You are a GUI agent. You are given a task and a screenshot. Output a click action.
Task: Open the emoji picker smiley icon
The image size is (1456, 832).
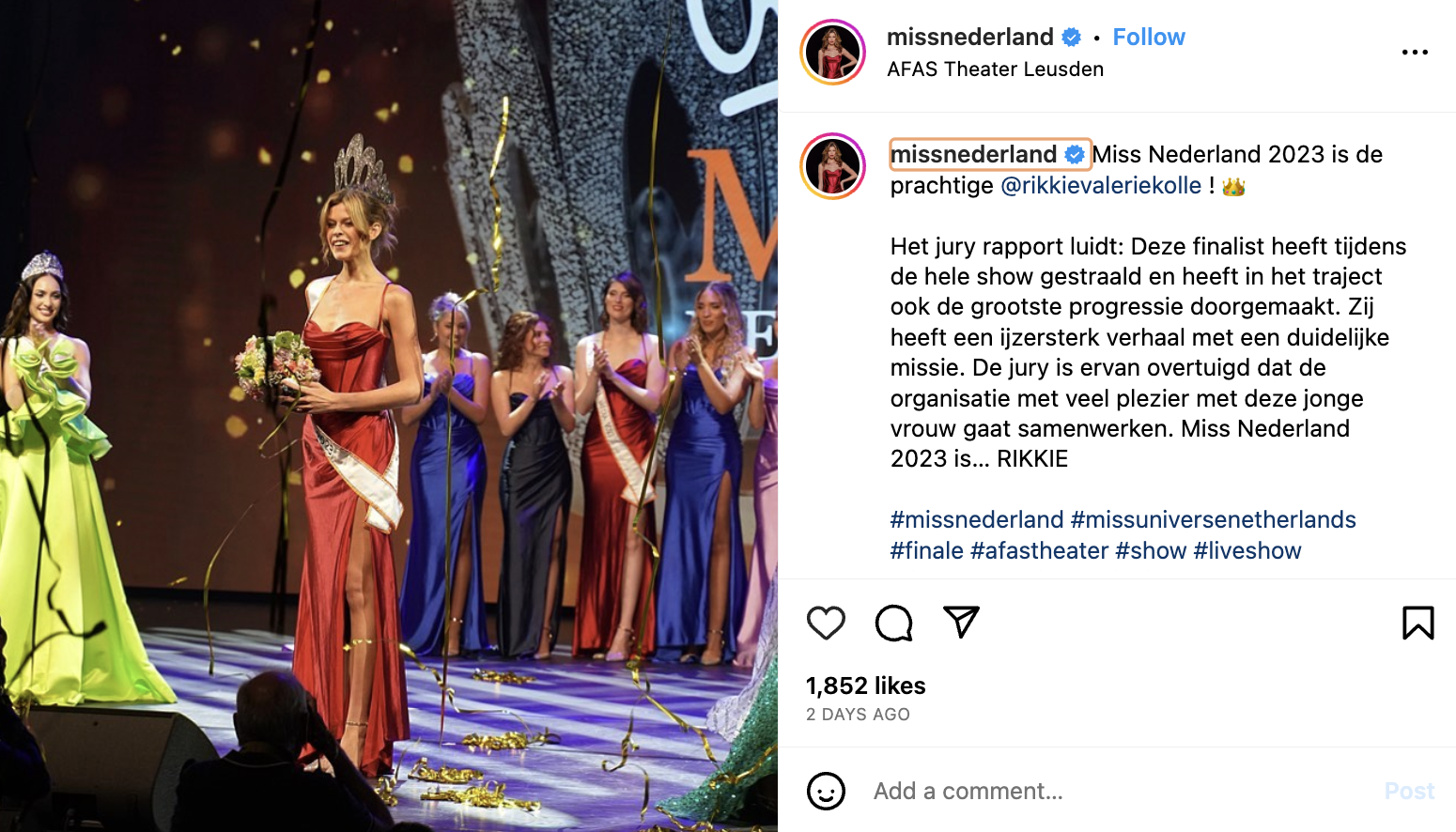(x=826, y=792)
